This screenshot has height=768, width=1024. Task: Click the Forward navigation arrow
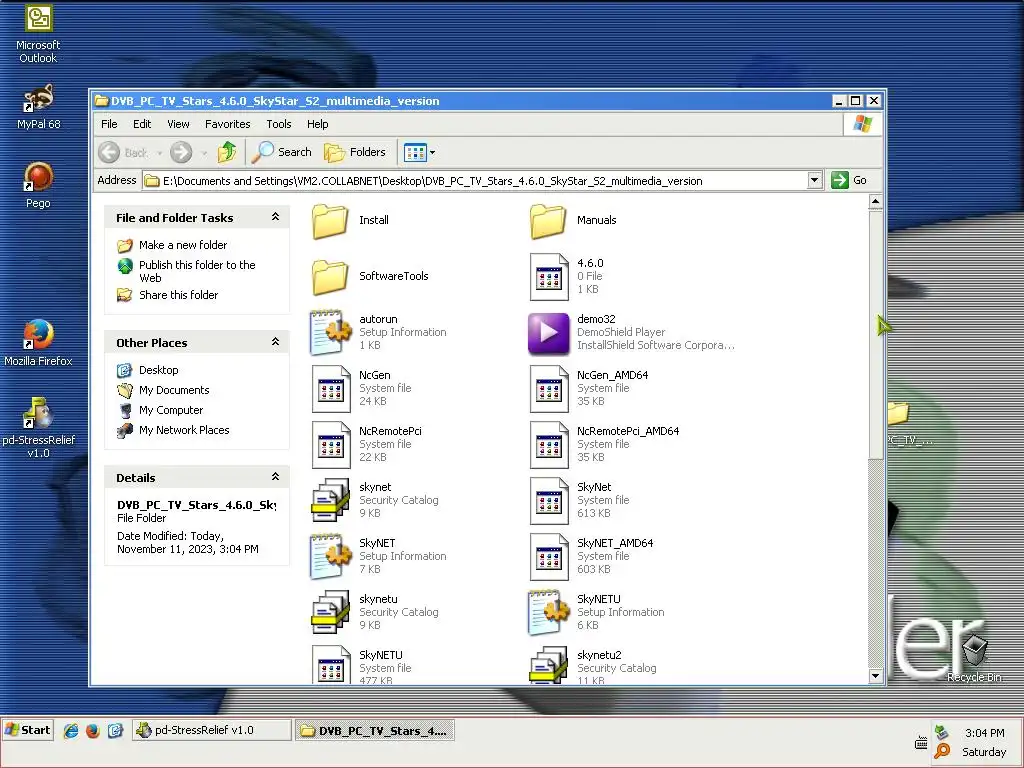click(181, 153)
